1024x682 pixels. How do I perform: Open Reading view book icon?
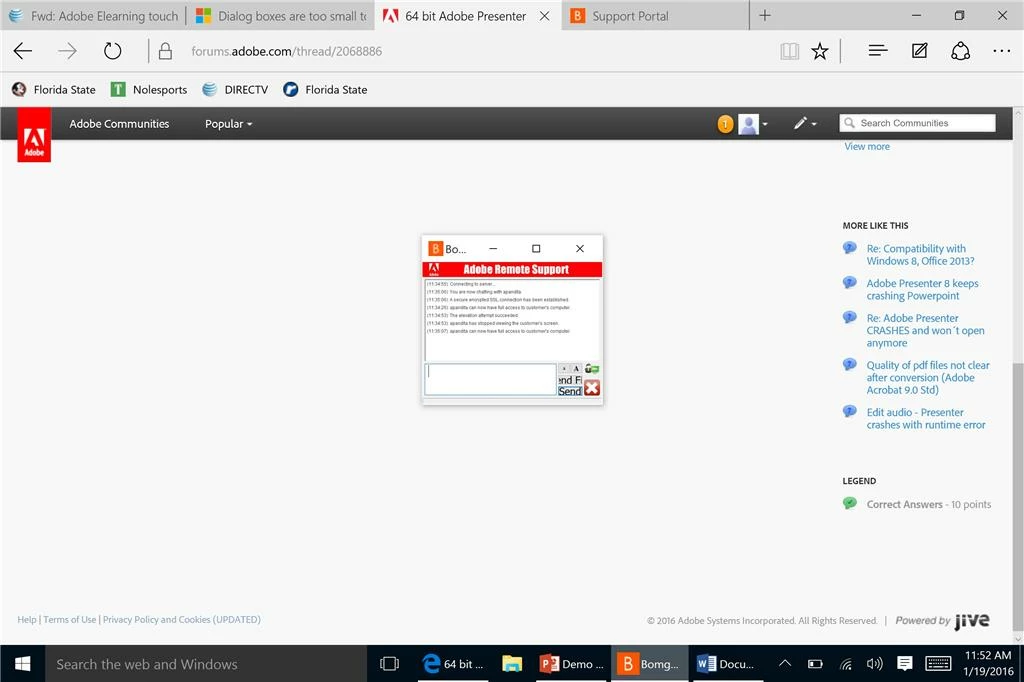(x=790, y=51)
